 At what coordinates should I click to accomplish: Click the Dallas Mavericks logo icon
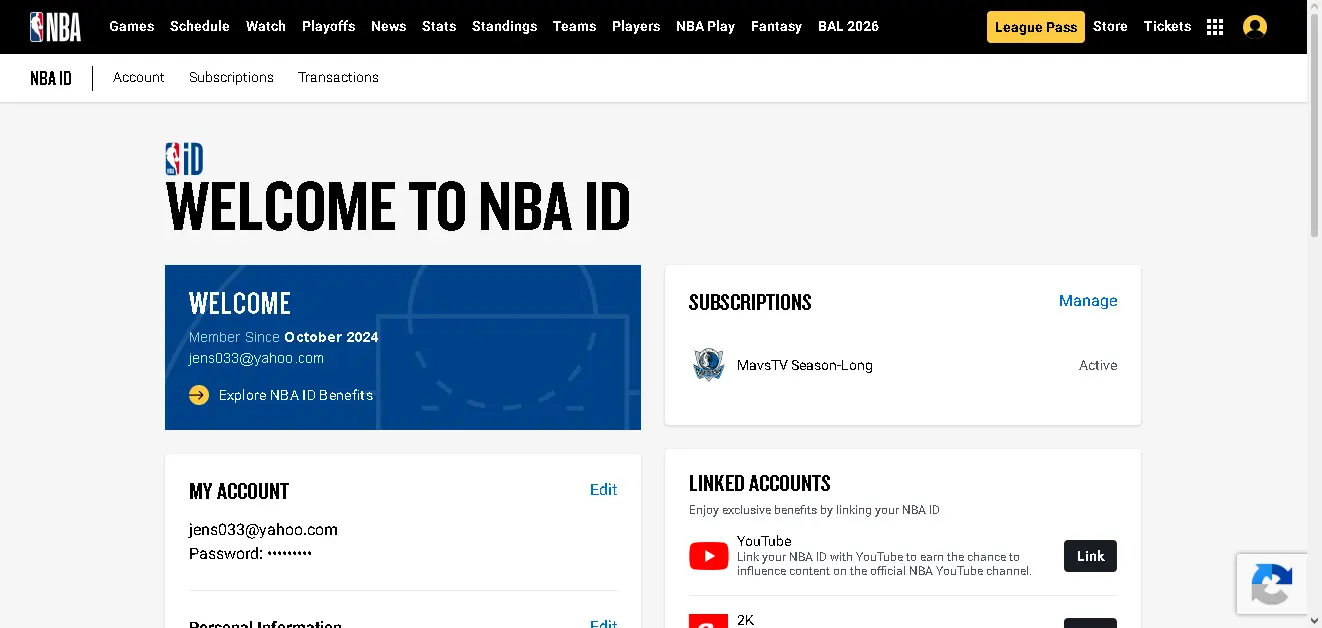(708, 365)
